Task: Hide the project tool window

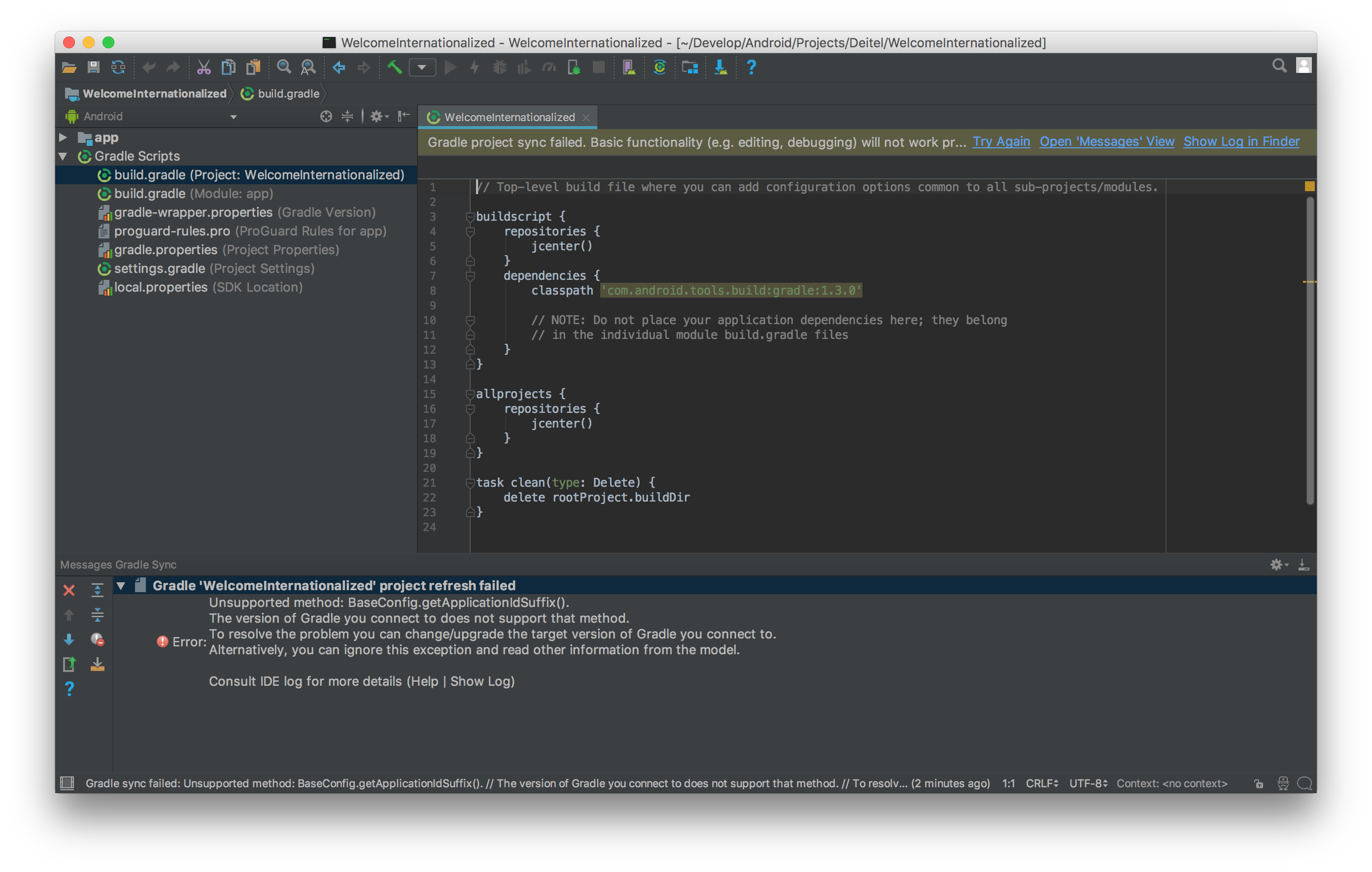Action: click(404, 117)
